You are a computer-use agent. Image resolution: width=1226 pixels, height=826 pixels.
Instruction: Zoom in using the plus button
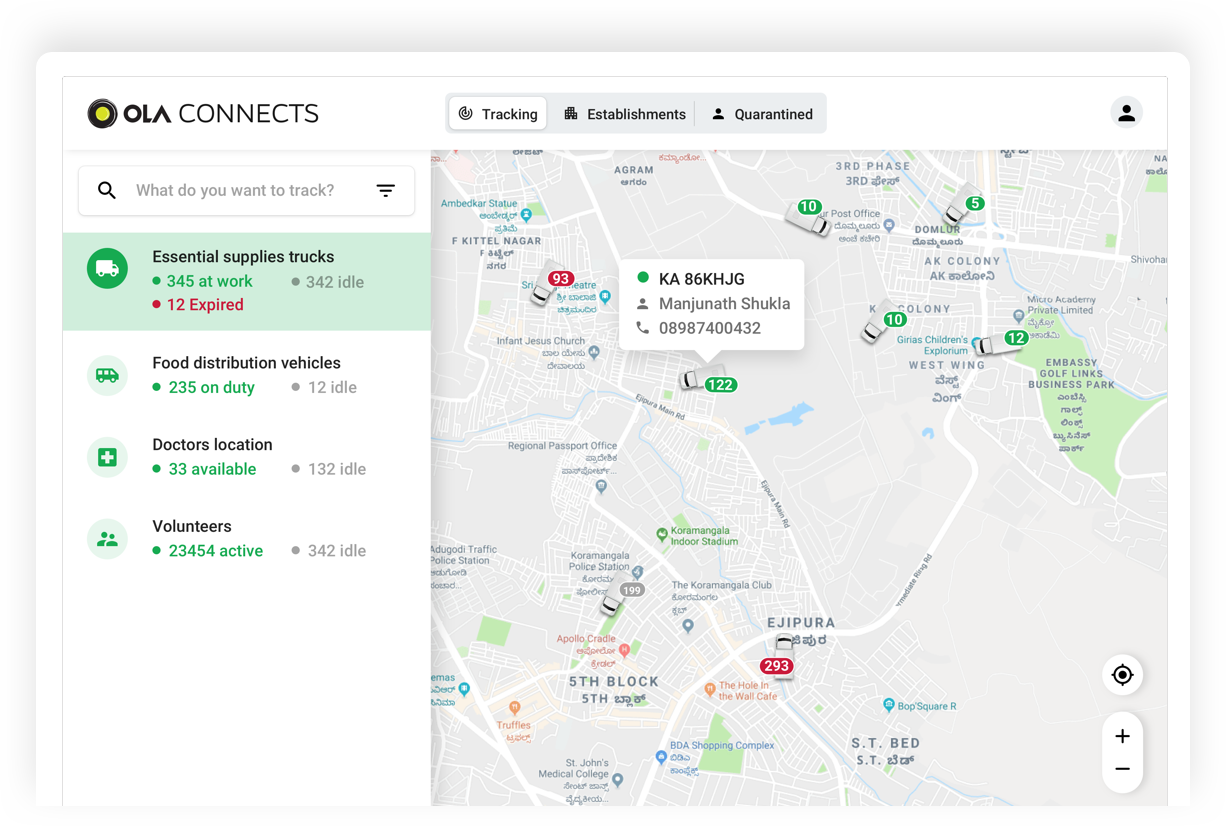pyautogui.click(x=1122, y=735)
